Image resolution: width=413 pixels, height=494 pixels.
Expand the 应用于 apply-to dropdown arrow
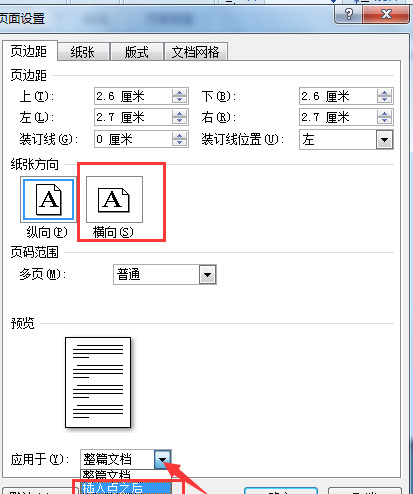pyautogui.click(x=163, y=459)
